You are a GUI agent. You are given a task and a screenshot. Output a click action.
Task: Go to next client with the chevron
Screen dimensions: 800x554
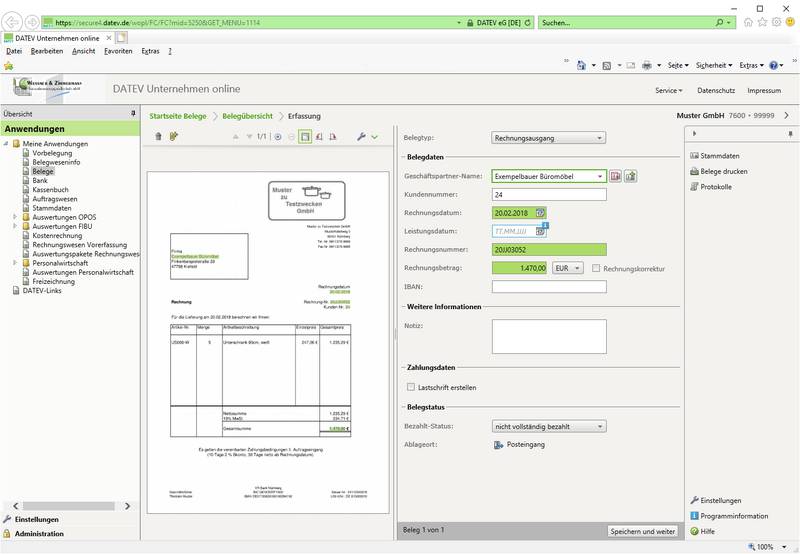coord(787,116)
